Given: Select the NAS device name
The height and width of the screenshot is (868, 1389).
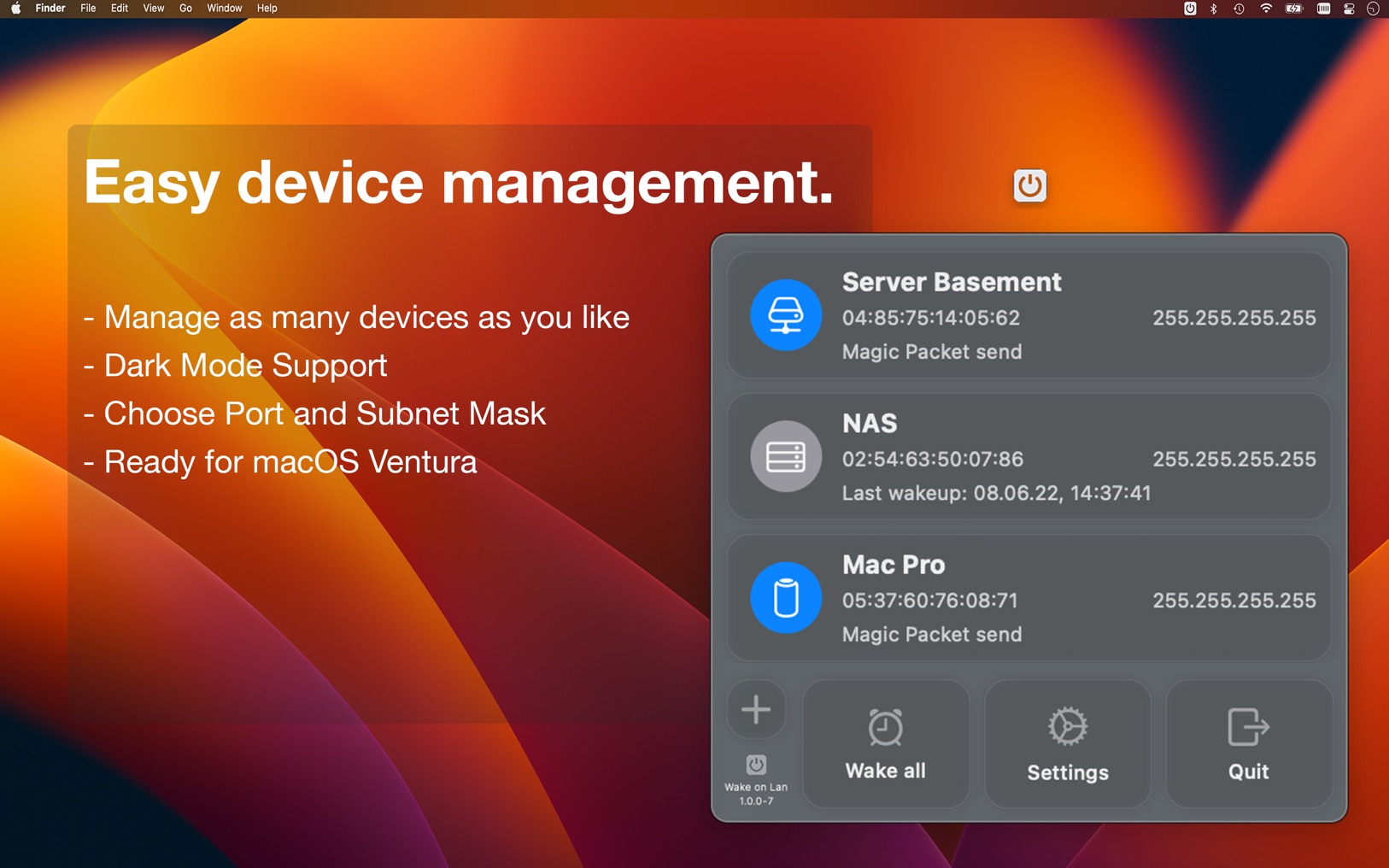Looking at the screenshot, I should click(870, 424).
